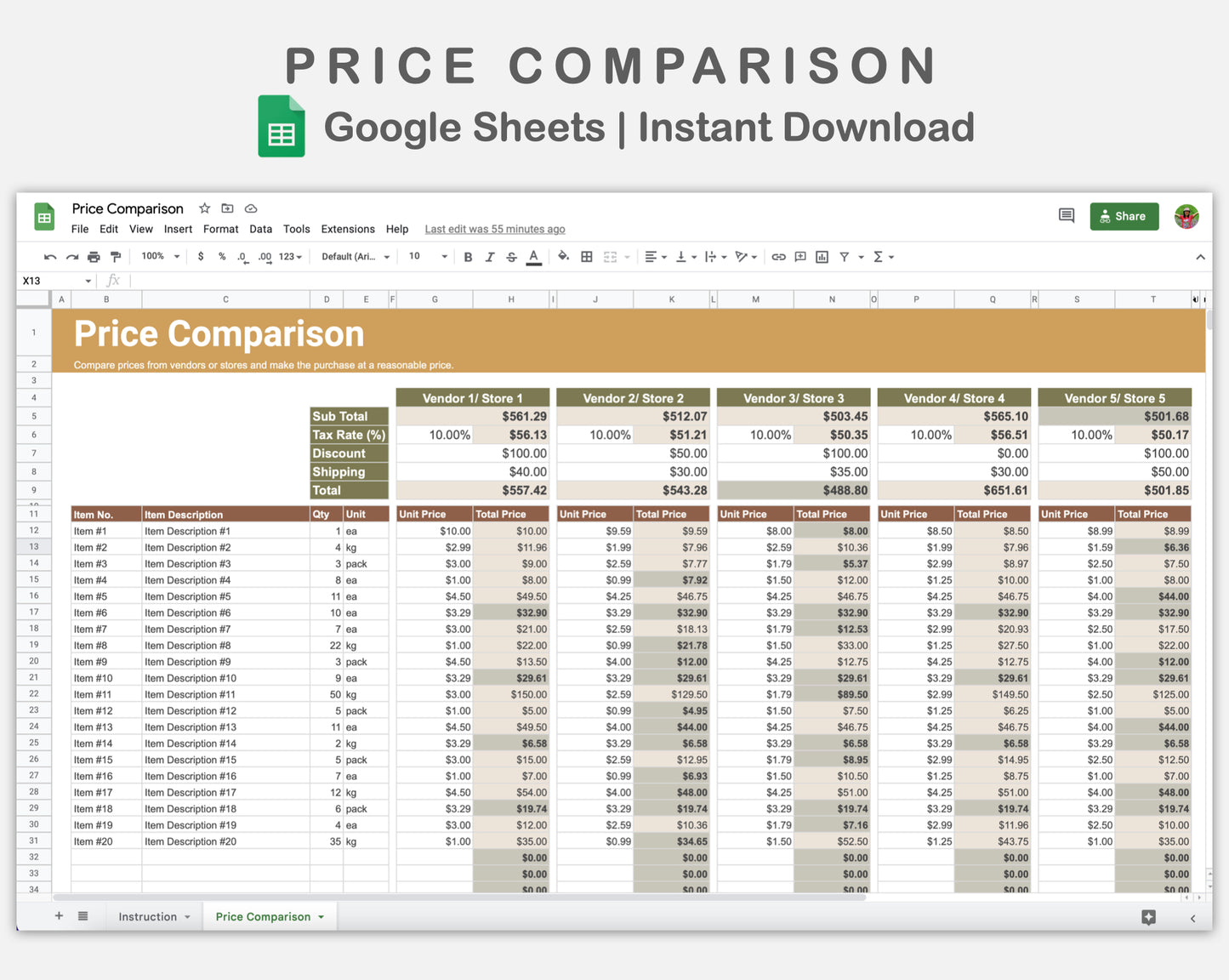Toggle strikethrough formatting
The height and width of the screenshot is (980, 1229).
511,256
